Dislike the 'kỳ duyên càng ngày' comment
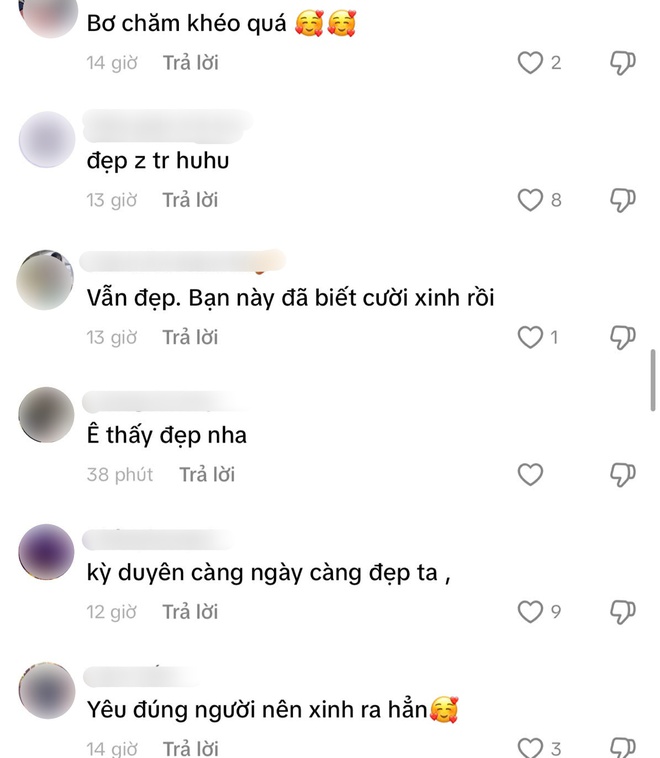This screenshot has height=758, width=660. [622, 612]
